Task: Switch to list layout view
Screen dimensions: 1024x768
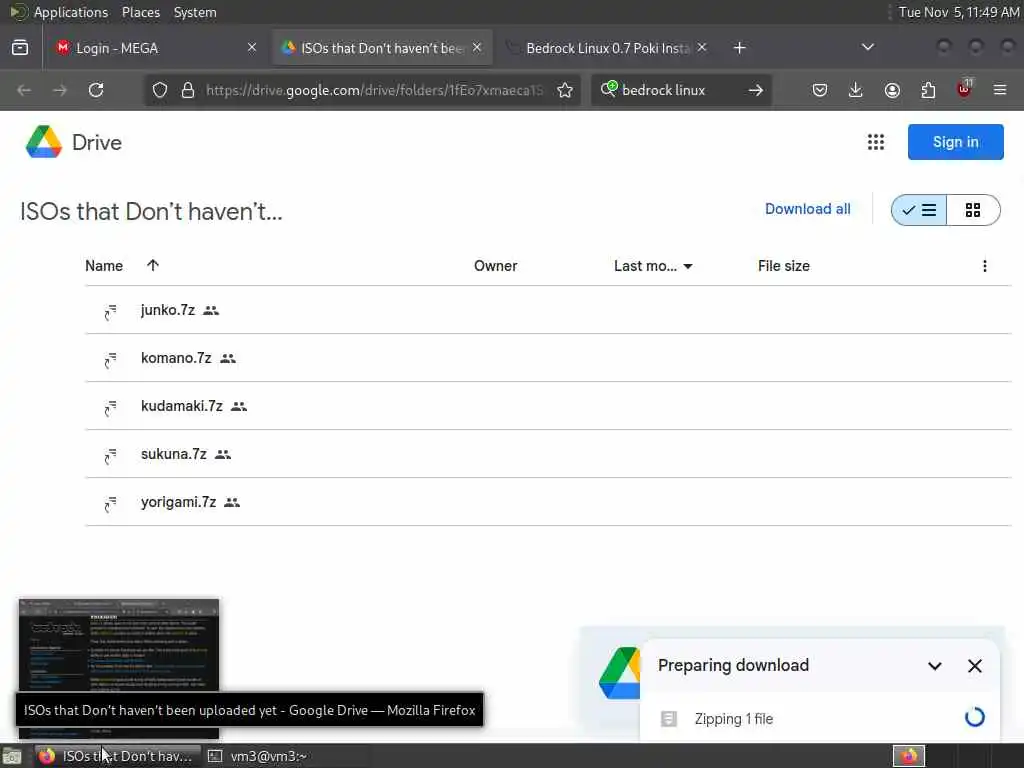Action: coord(919,210)
